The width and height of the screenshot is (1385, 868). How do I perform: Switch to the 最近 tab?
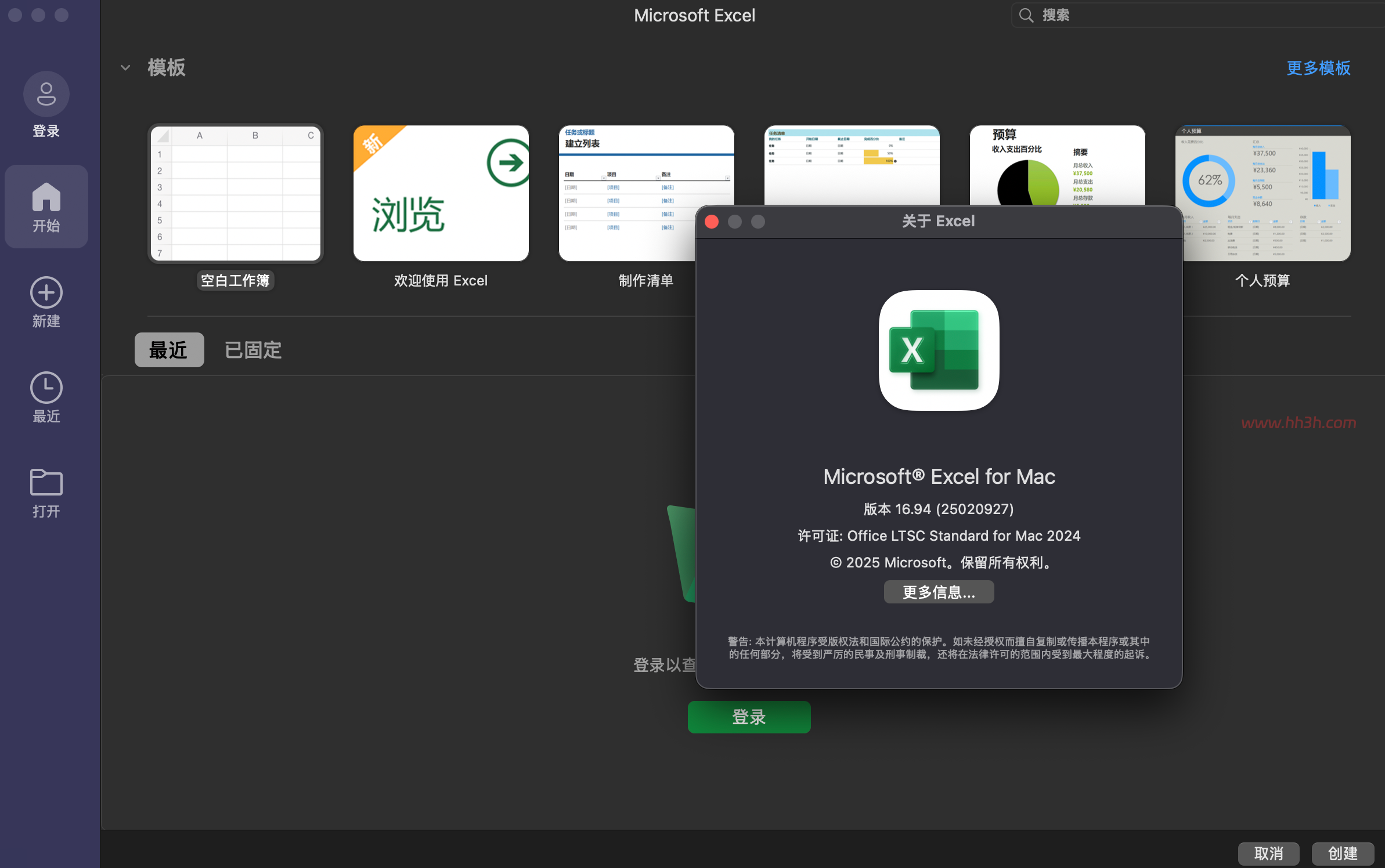[x=169, y=350]
